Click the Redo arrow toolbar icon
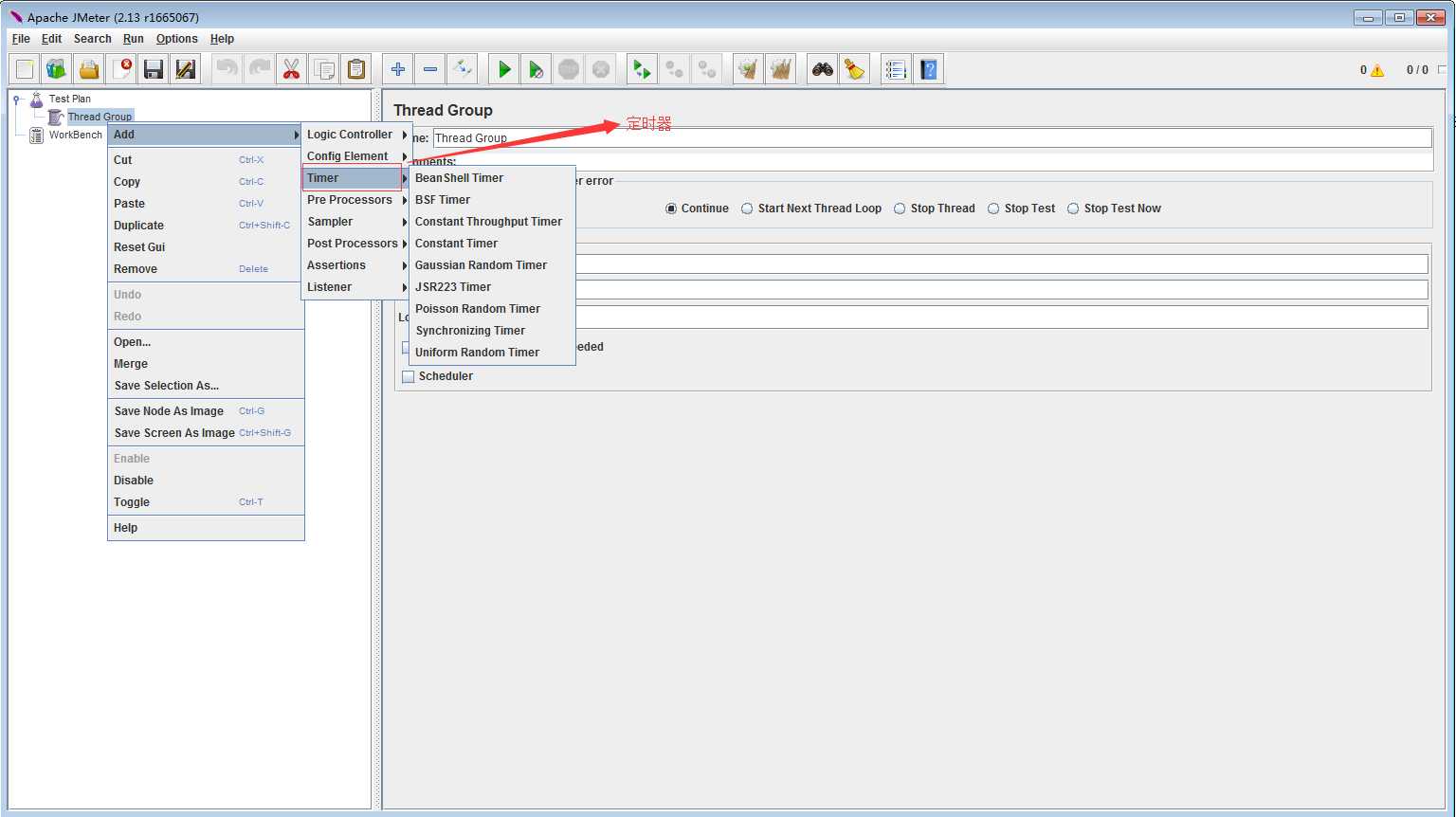Image resolution: width=1456 pixels, height=817 pixels. click(260, 69)
